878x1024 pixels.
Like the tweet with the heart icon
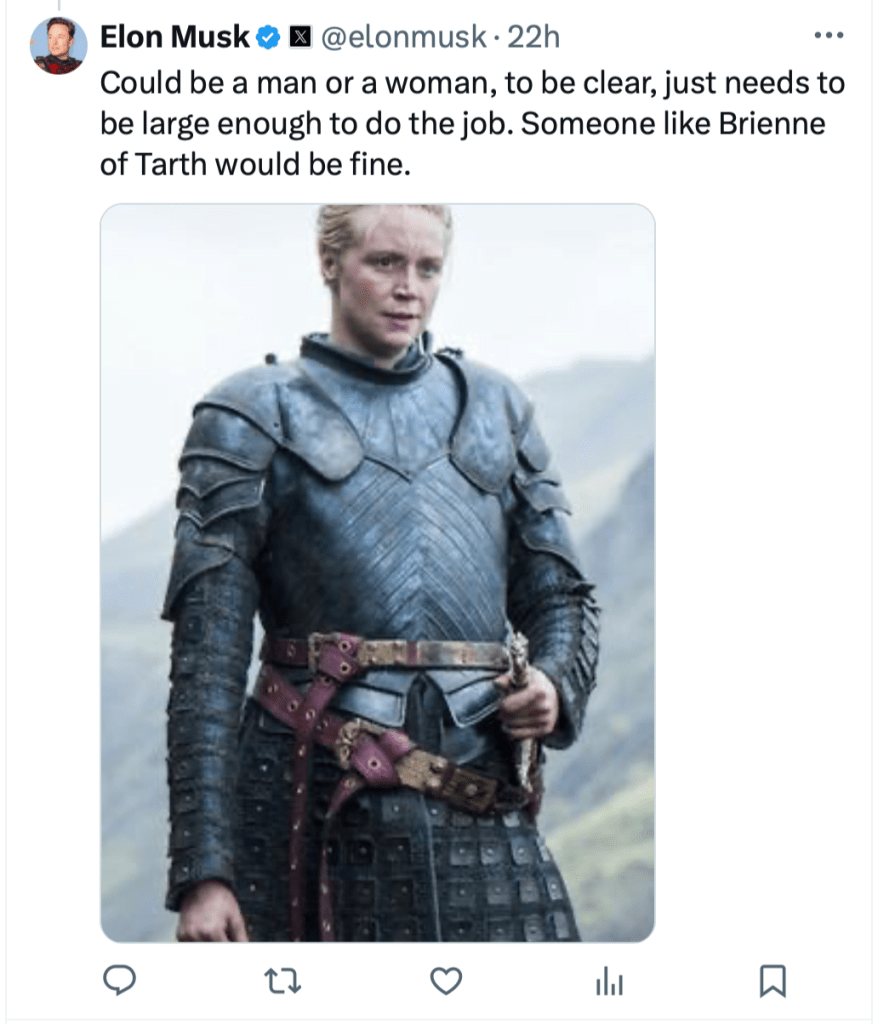(x=446, y=983)
